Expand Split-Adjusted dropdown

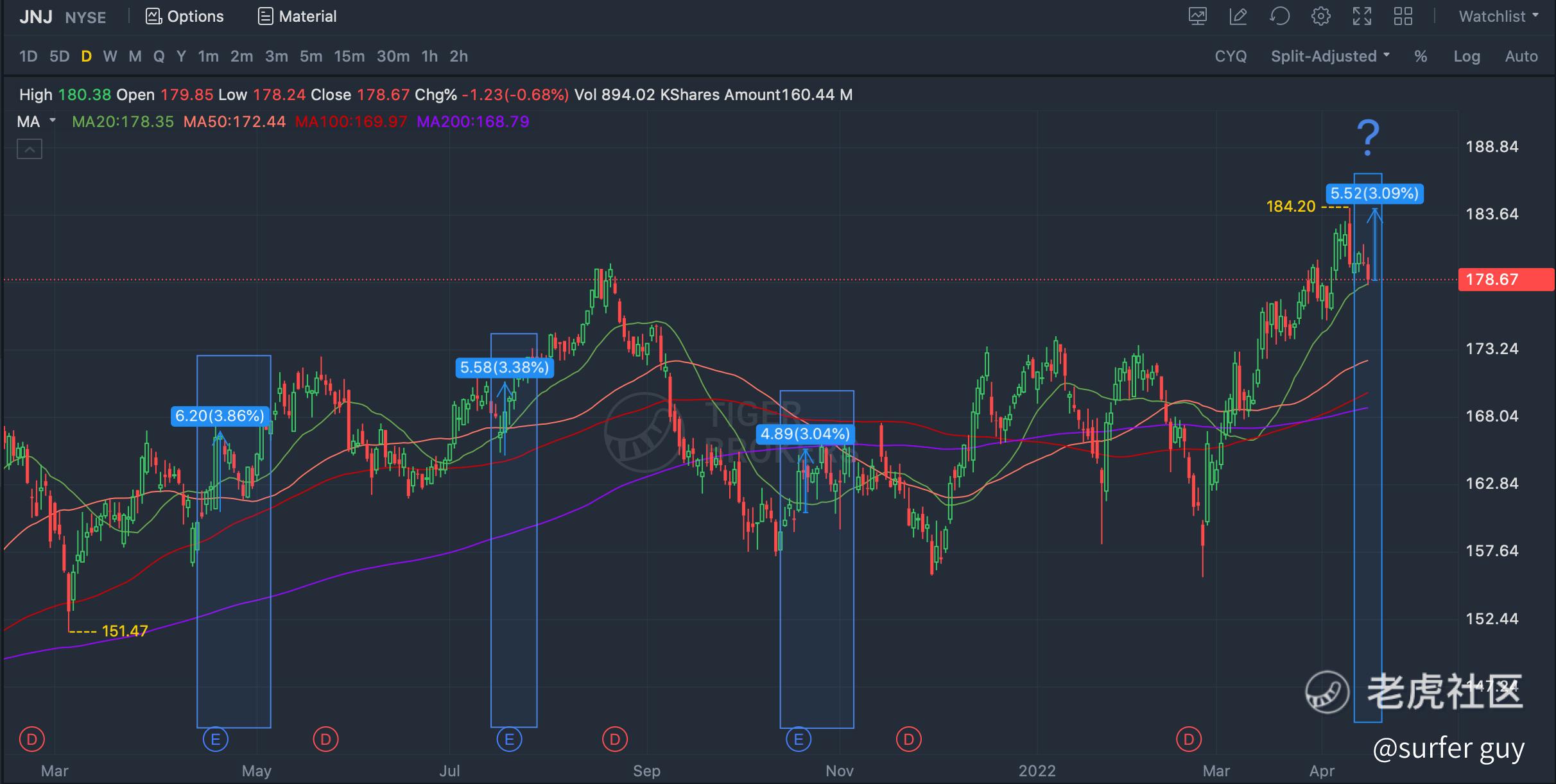tap(1330, 56)
